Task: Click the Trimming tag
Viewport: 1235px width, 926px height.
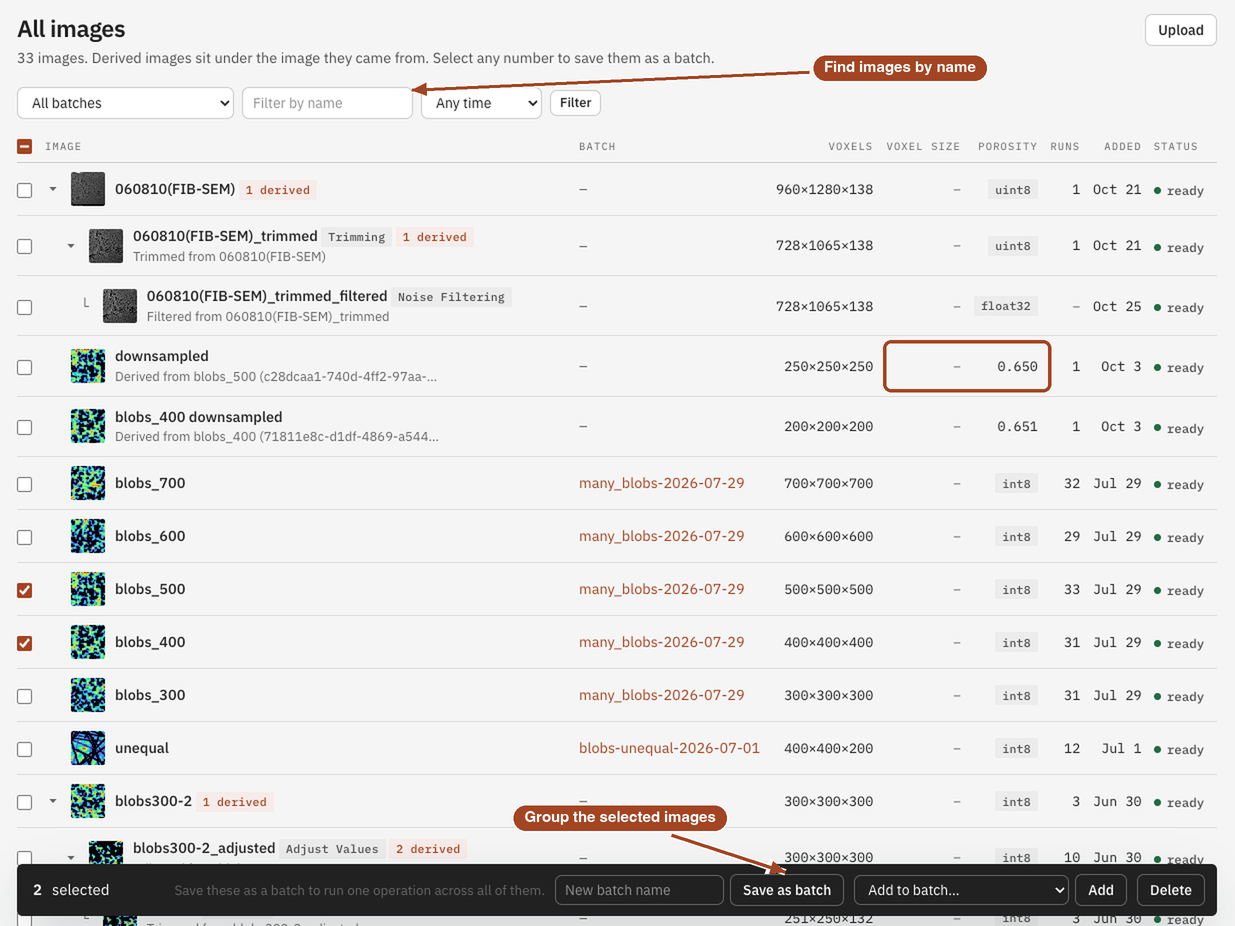Action: [x=357, y=237]
